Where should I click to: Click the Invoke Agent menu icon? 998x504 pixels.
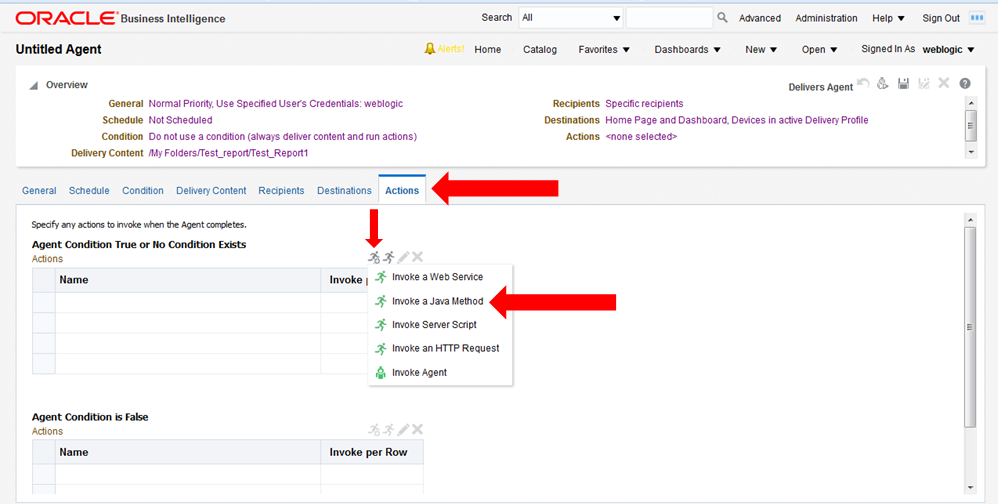(381, 372)
